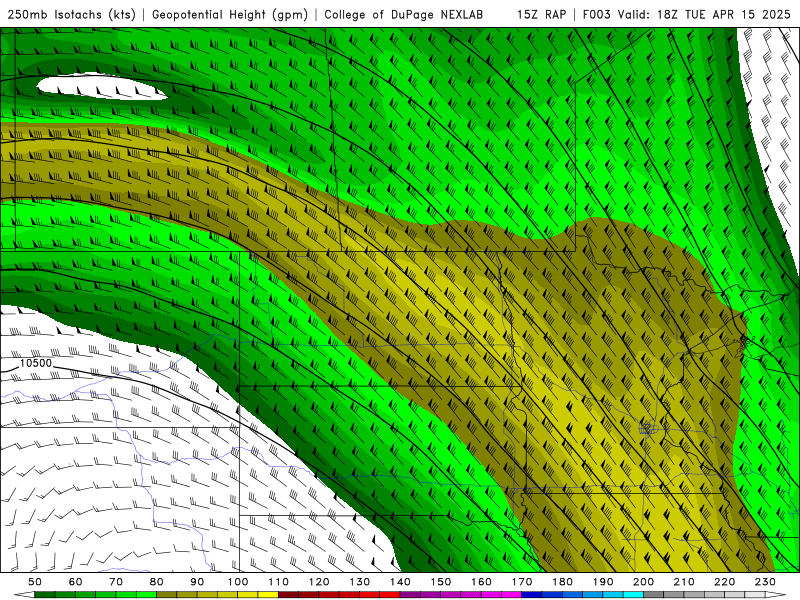Click the 70 label on the color bar

pos(116,582)
